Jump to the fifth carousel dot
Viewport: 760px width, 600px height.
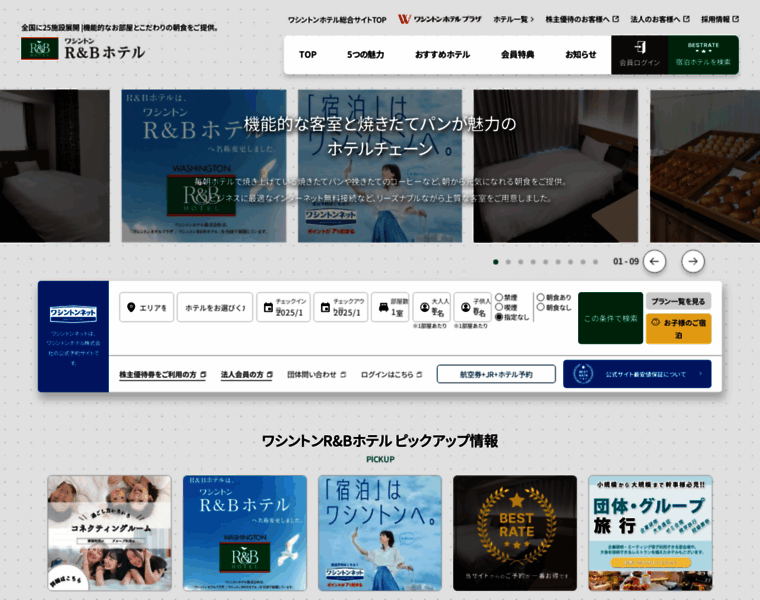coord(545,262)
